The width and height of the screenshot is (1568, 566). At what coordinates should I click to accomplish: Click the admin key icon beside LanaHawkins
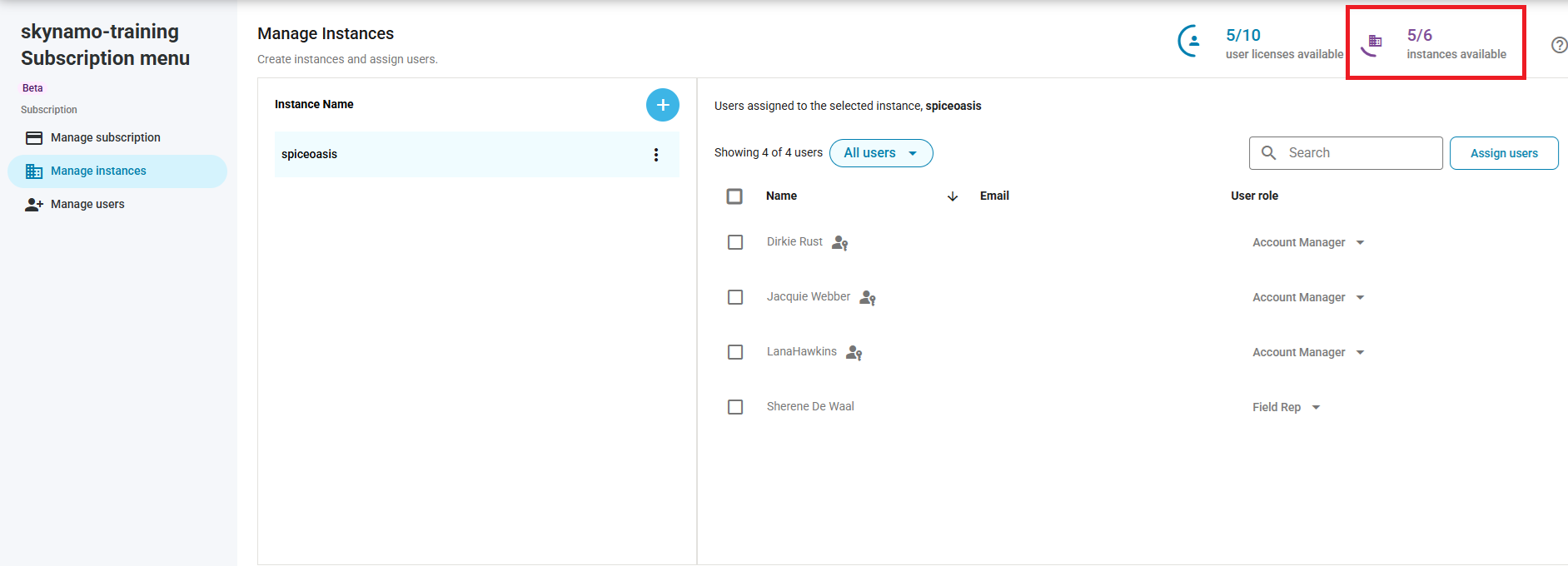[x=854, y=353]
